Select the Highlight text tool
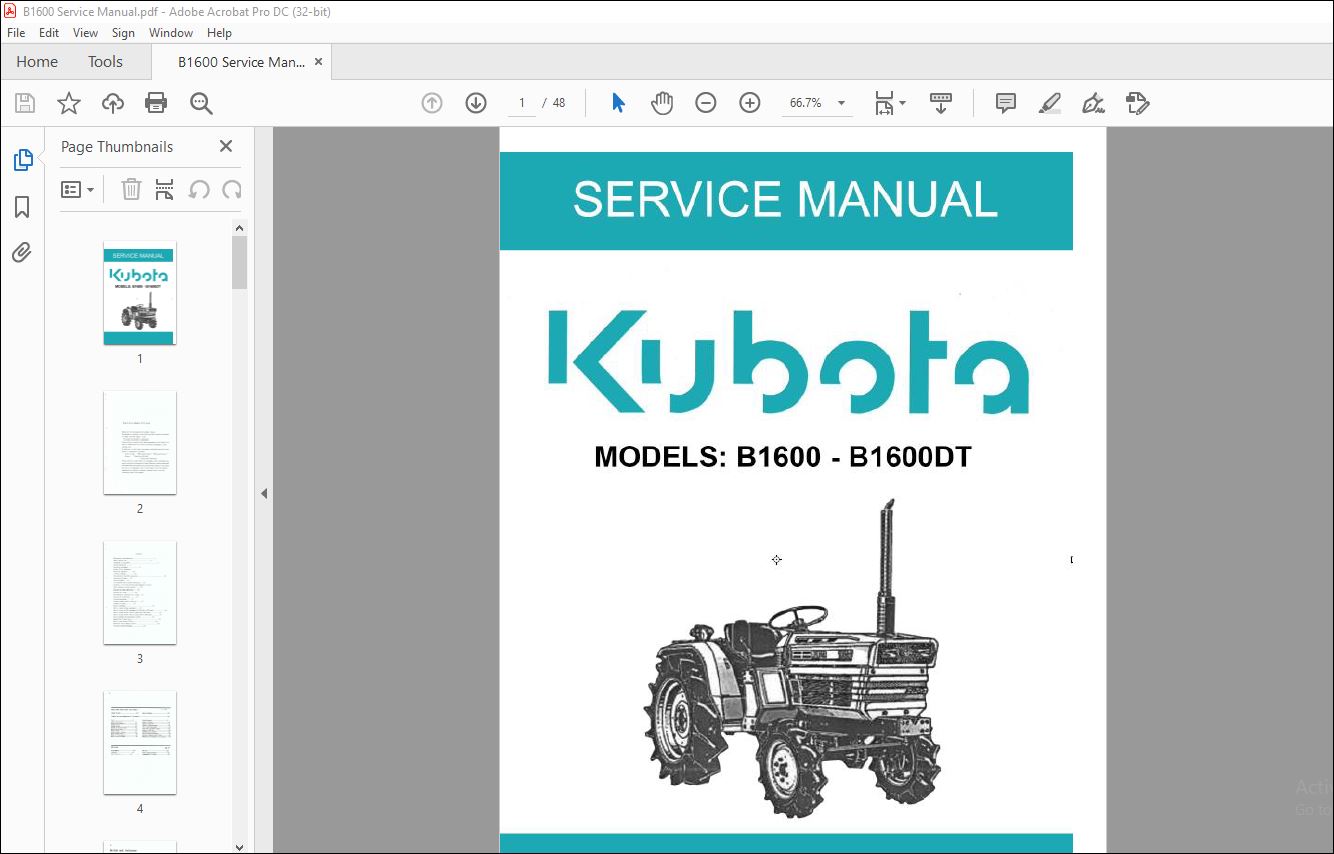 (1050, 103)
